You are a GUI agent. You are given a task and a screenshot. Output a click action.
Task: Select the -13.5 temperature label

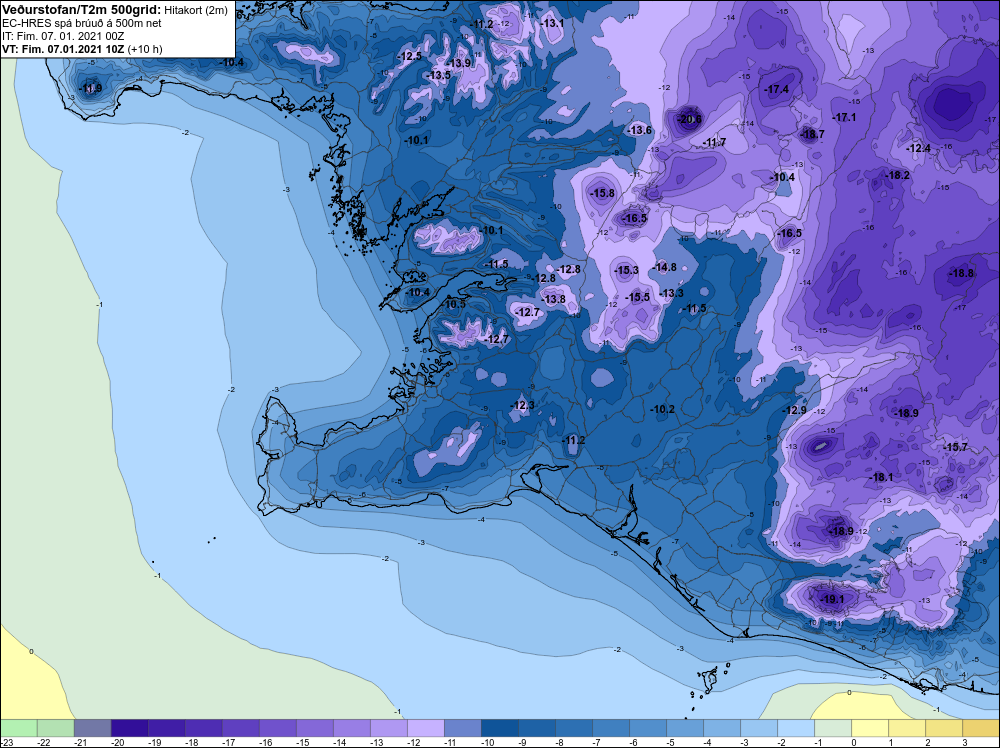pos(439,75)
